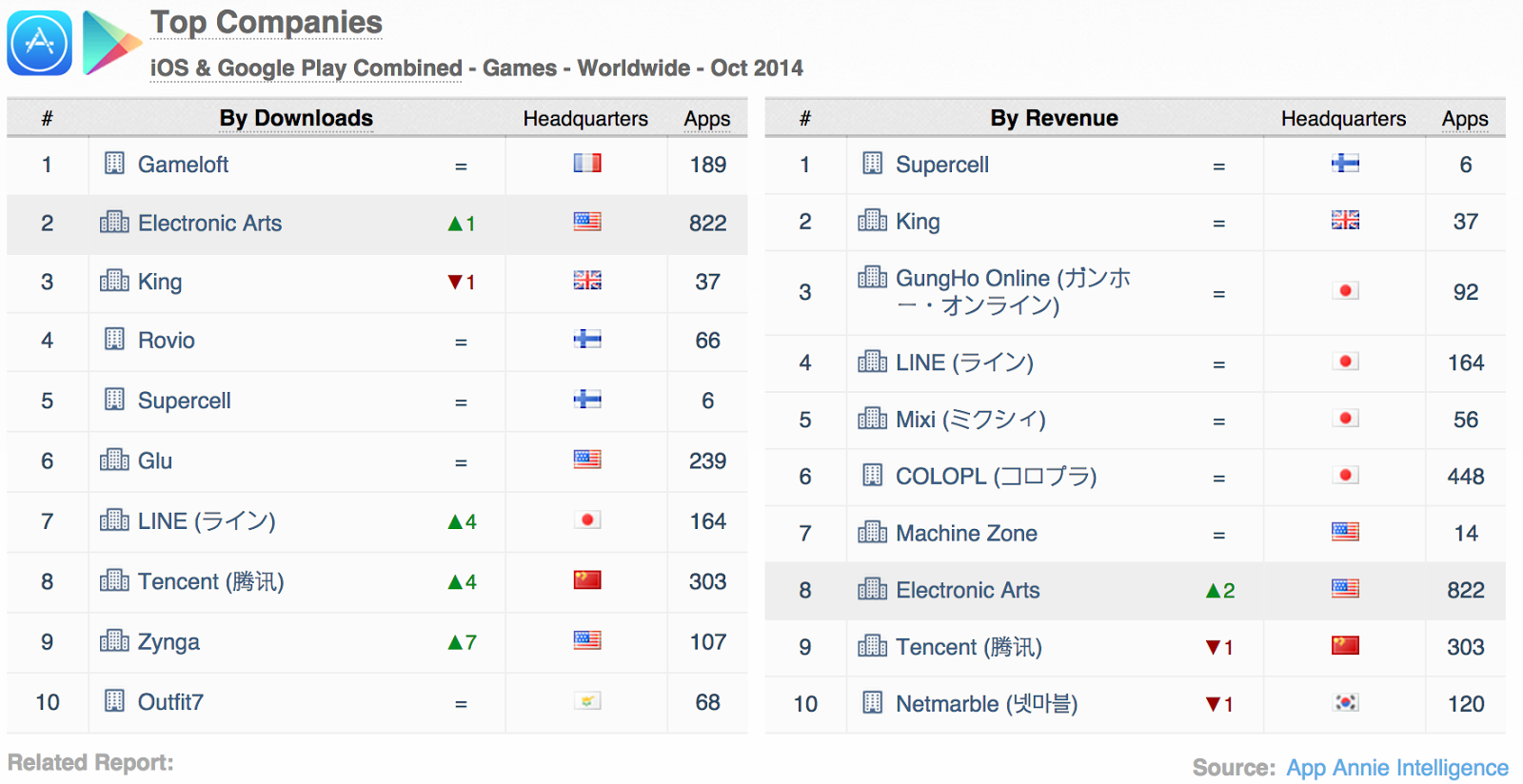The height and width of the screenshot is (784, 1523).
Task: Click apps count 239 for Glu
Action: point(707,461)
